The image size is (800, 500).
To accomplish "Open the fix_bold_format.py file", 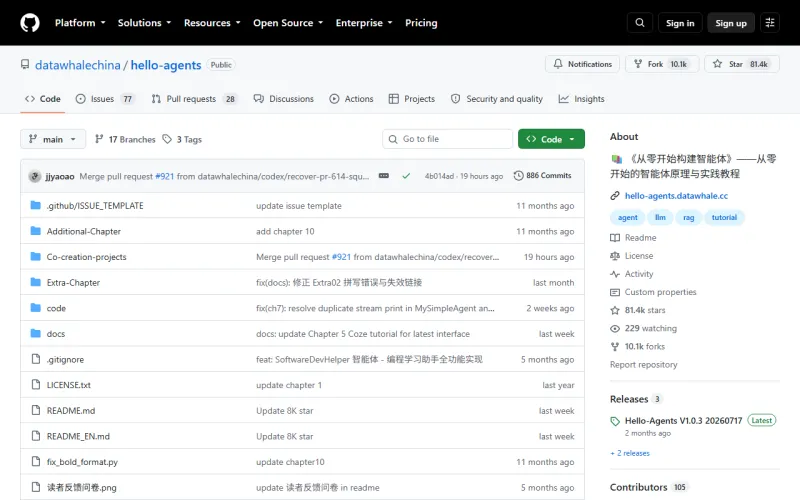I will (x=82, y=462).
